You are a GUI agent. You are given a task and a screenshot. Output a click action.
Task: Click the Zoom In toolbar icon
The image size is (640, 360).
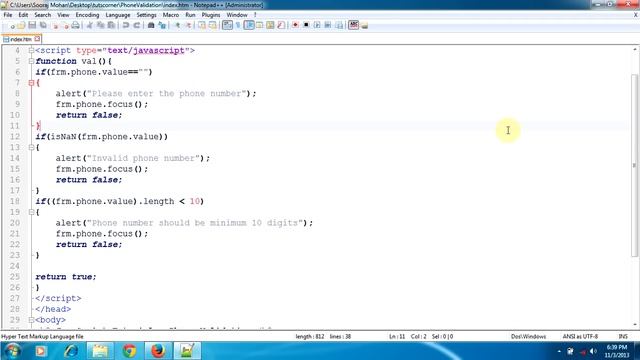[177, 25]
